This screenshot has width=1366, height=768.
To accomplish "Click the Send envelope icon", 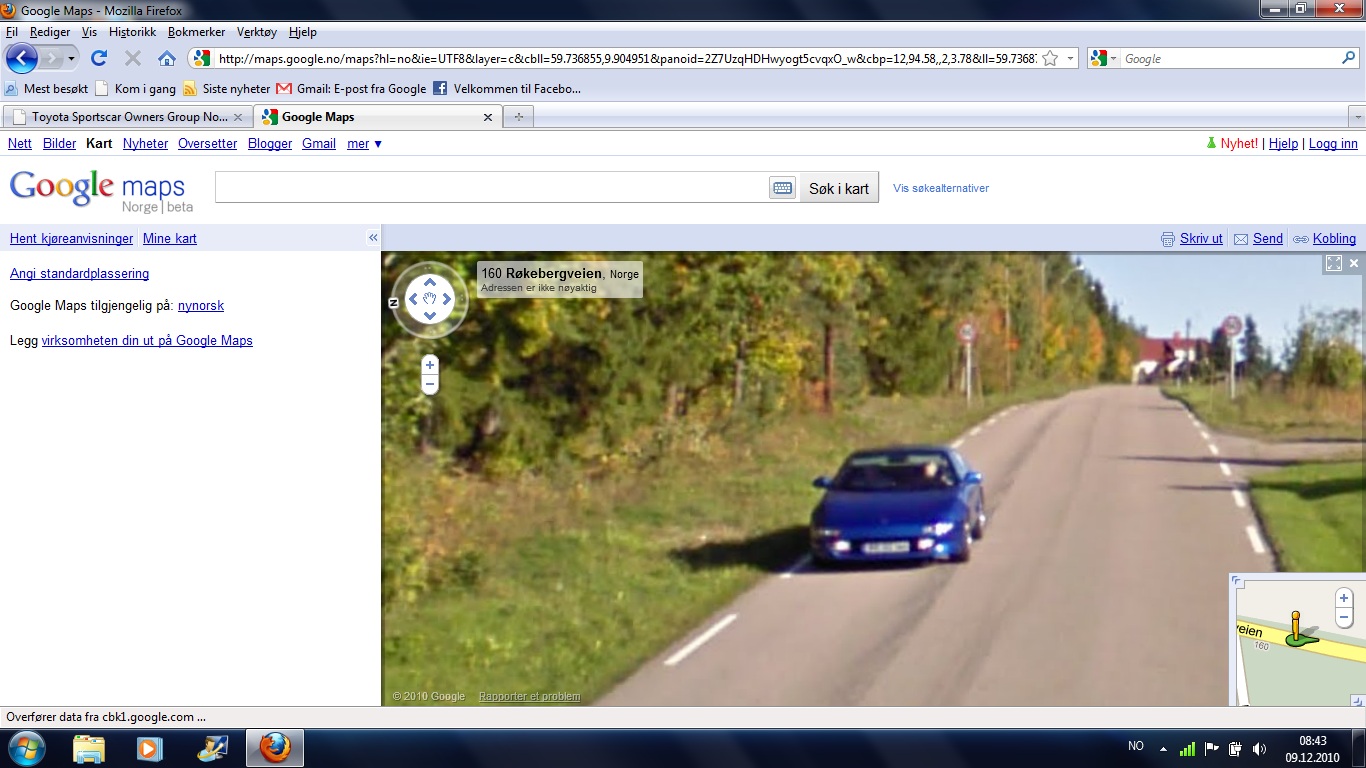I will (1239, 238).
